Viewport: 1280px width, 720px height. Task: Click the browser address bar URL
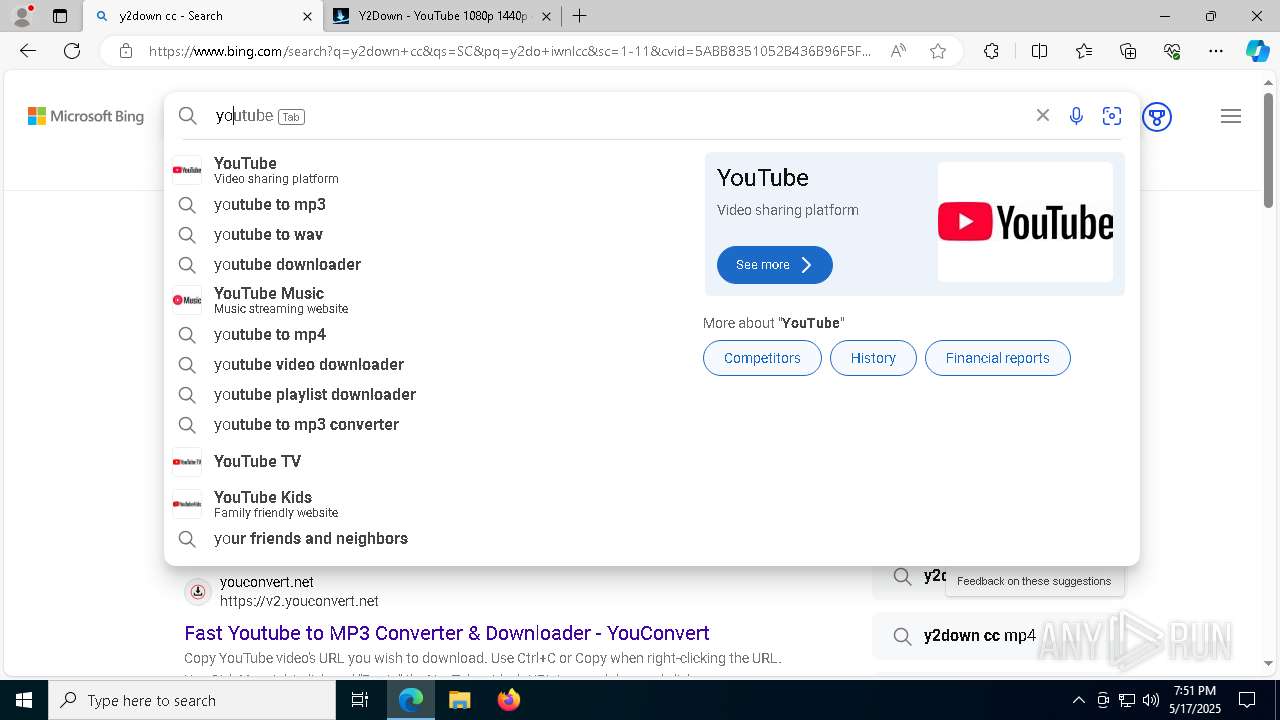click(510, 51)
